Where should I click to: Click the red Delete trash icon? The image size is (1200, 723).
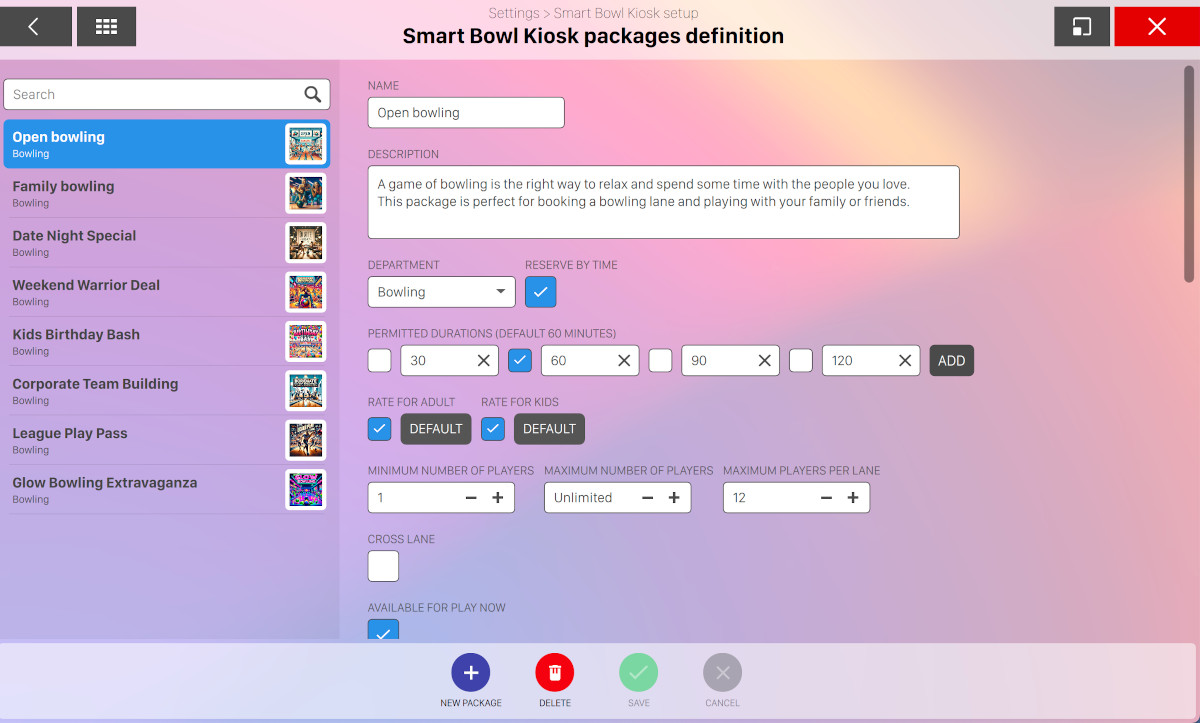tap(555, 673)
